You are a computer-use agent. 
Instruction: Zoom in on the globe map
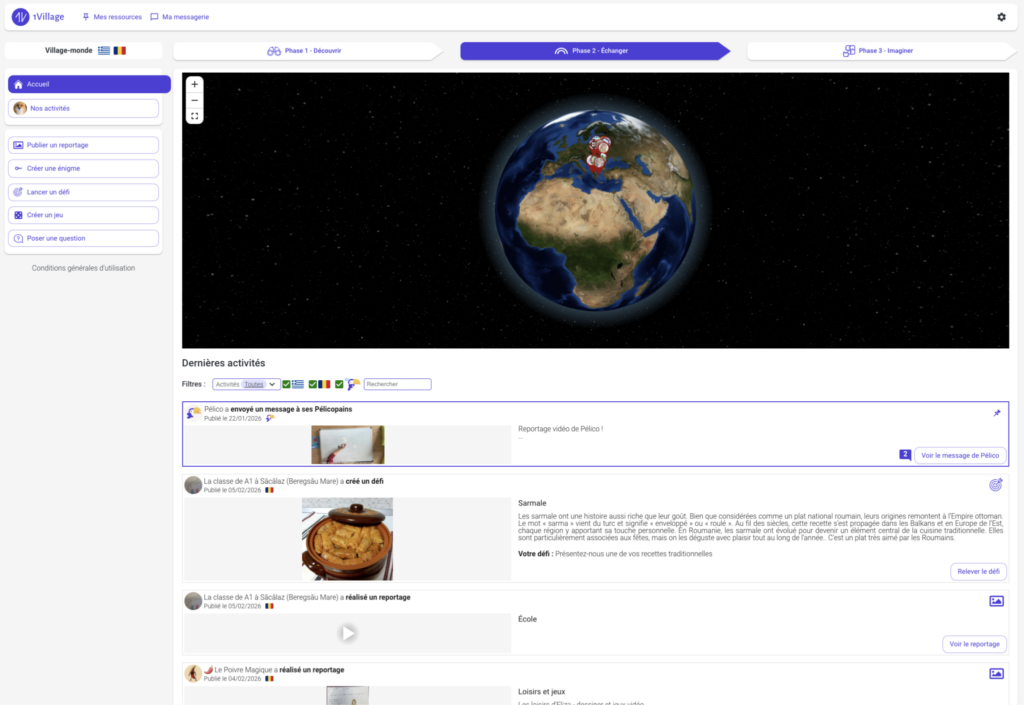pos(194,84)
